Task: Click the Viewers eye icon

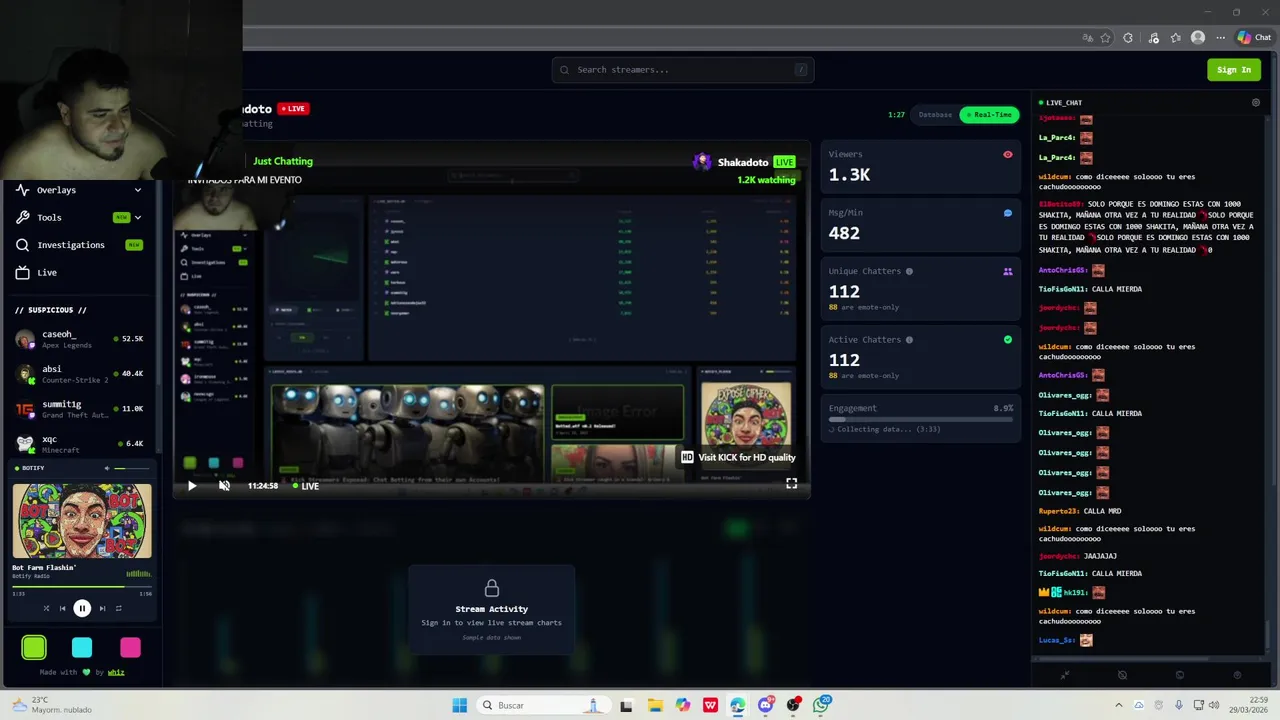Action: click(1008, 155)
